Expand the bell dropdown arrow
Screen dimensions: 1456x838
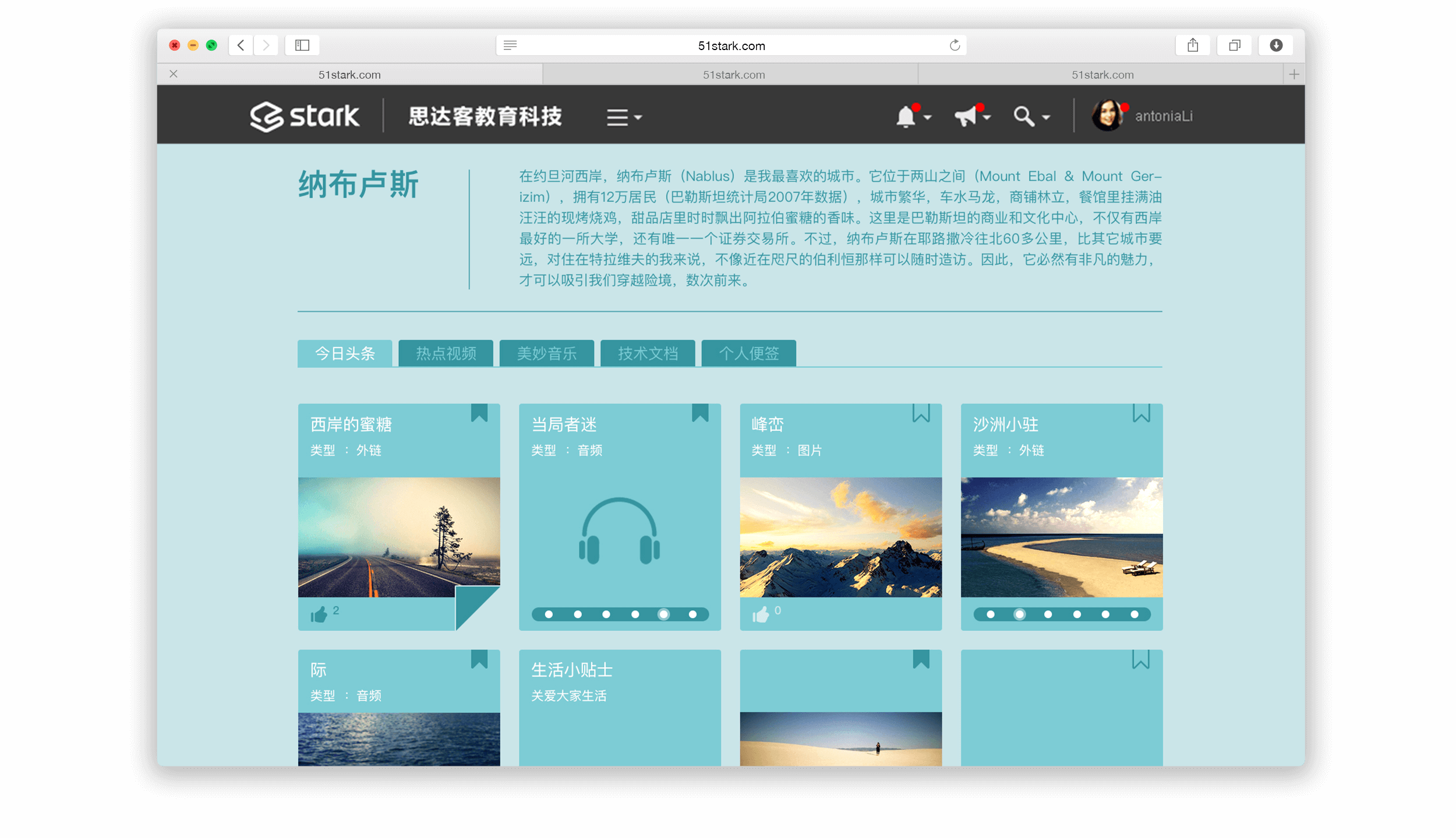pos(927,118)
